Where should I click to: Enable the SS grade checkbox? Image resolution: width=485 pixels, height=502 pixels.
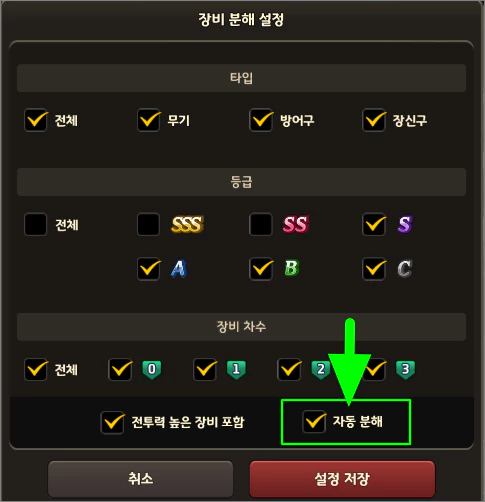[261, 224]
